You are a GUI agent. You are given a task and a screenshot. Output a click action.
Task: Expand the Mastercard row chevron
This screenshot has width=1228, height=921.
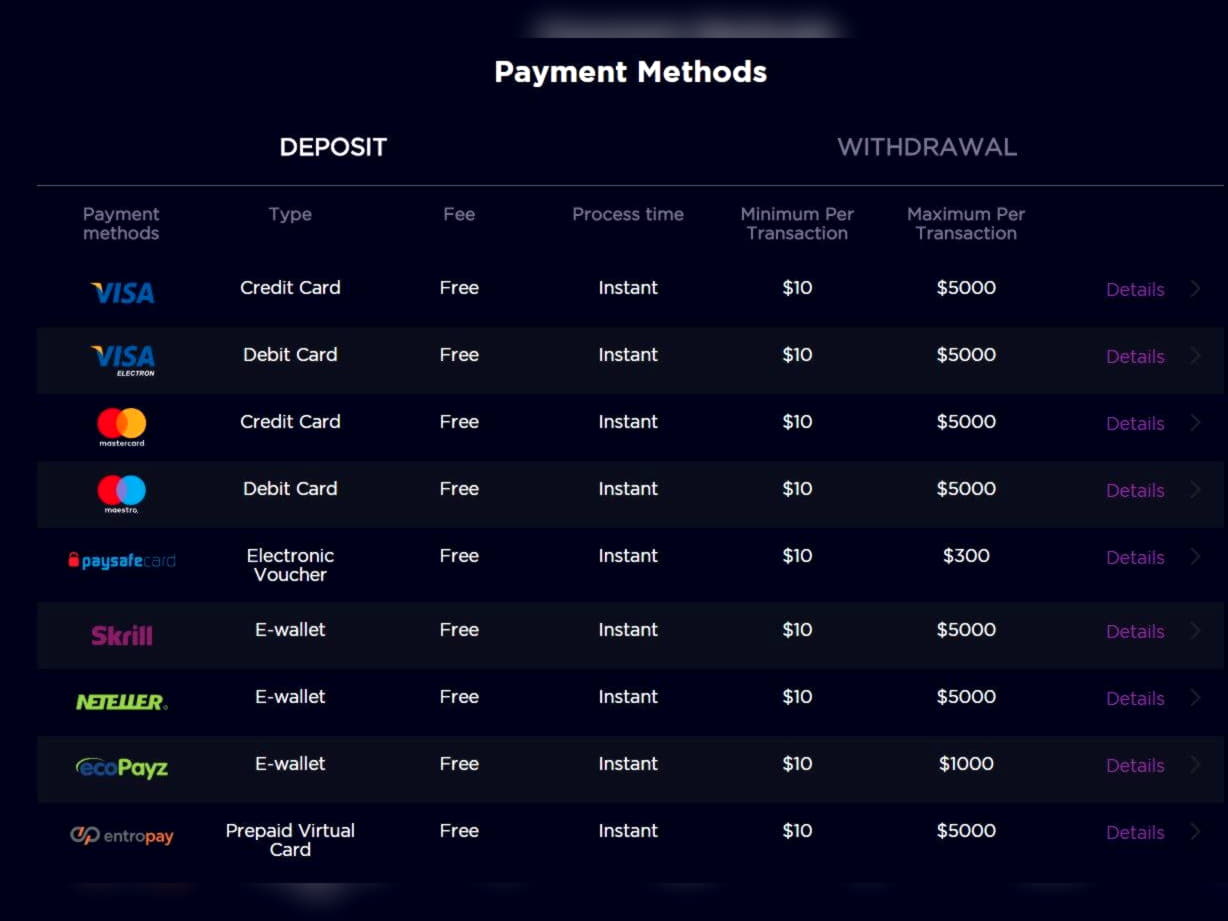(x=1195, y=423)
